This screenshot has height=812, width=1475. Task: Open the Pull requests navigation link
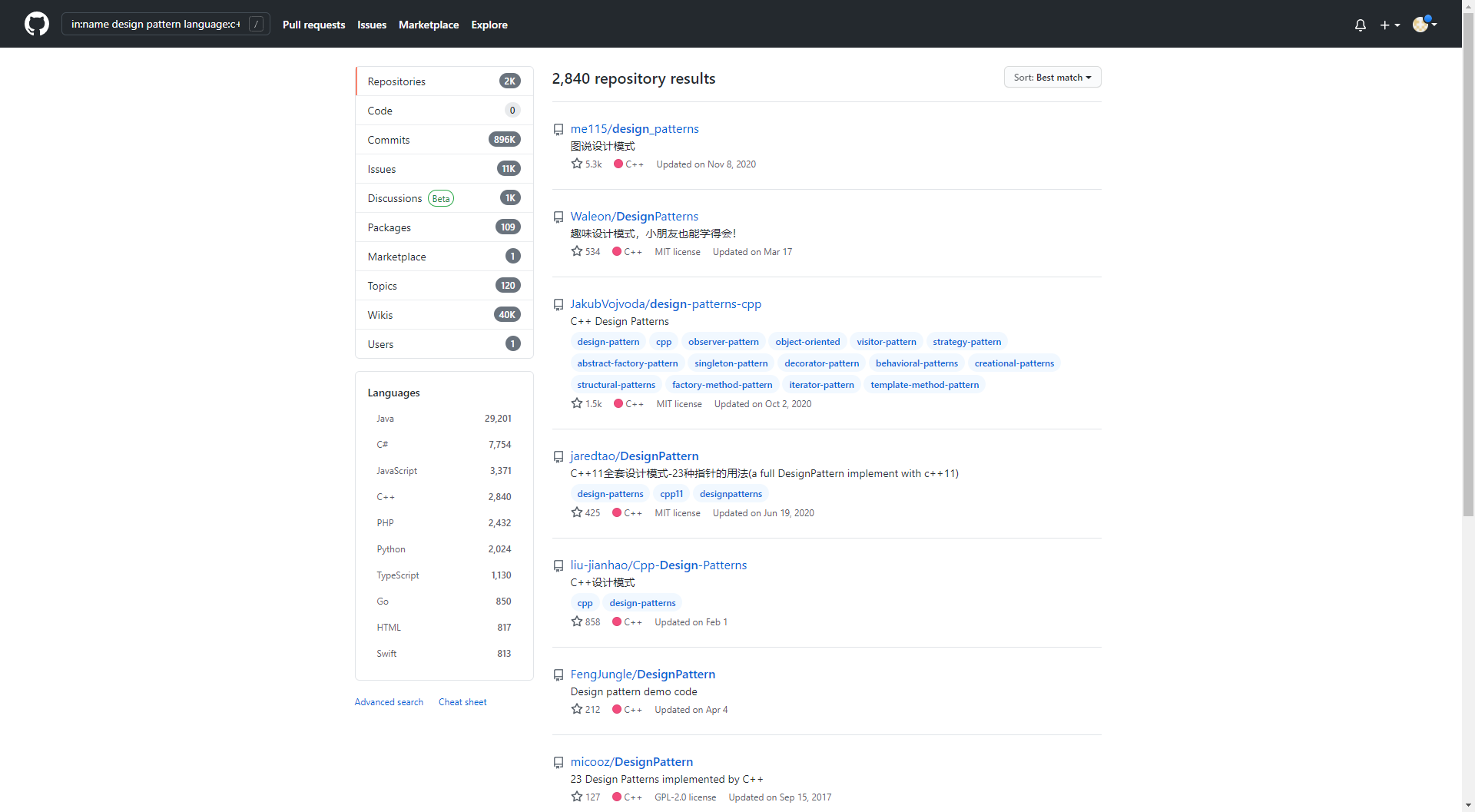(x=313, y=25)
